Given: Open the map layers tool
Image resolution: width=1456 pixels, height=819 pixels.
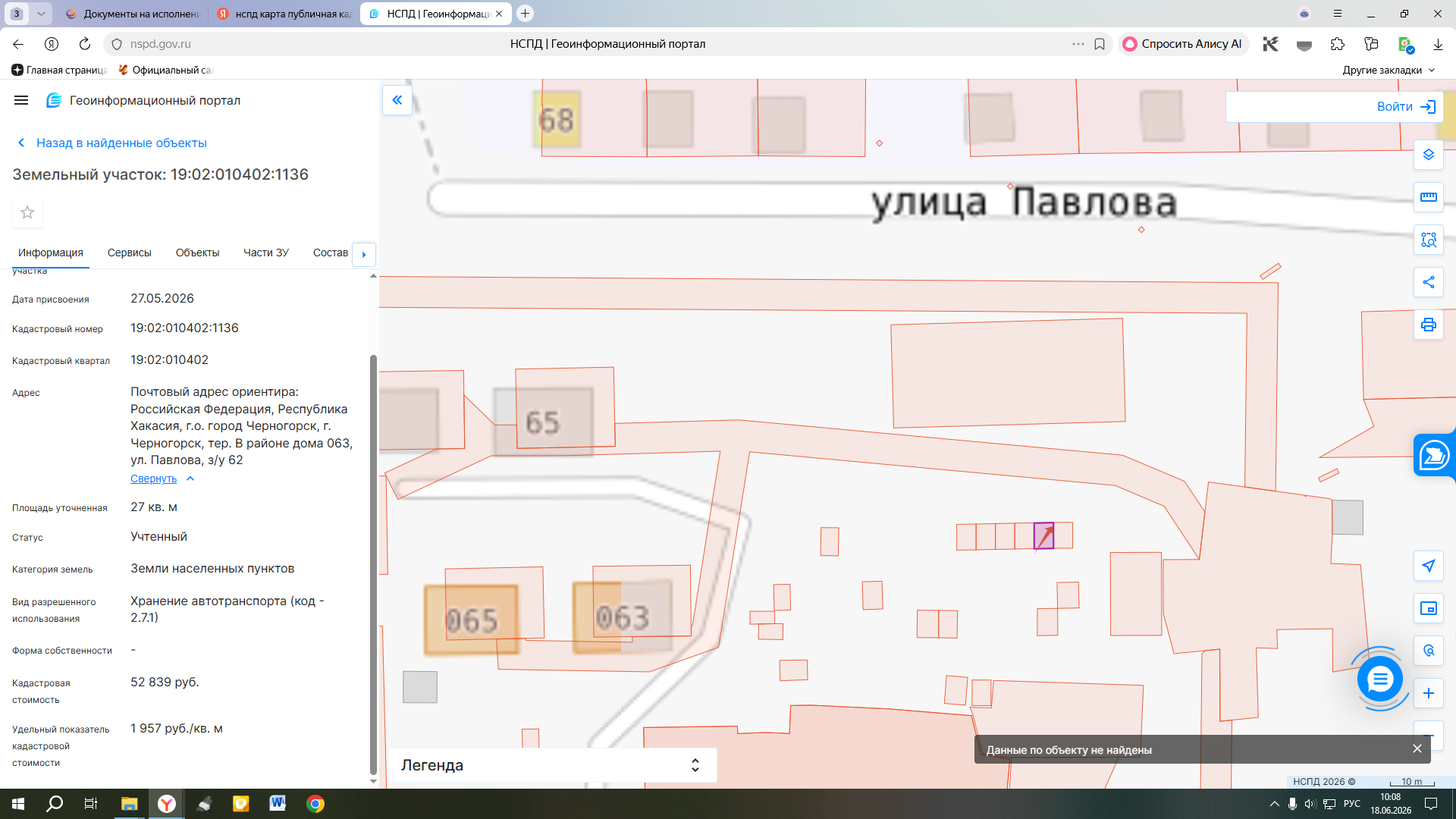Looking at the screenshot, I should pos(1429,155).
